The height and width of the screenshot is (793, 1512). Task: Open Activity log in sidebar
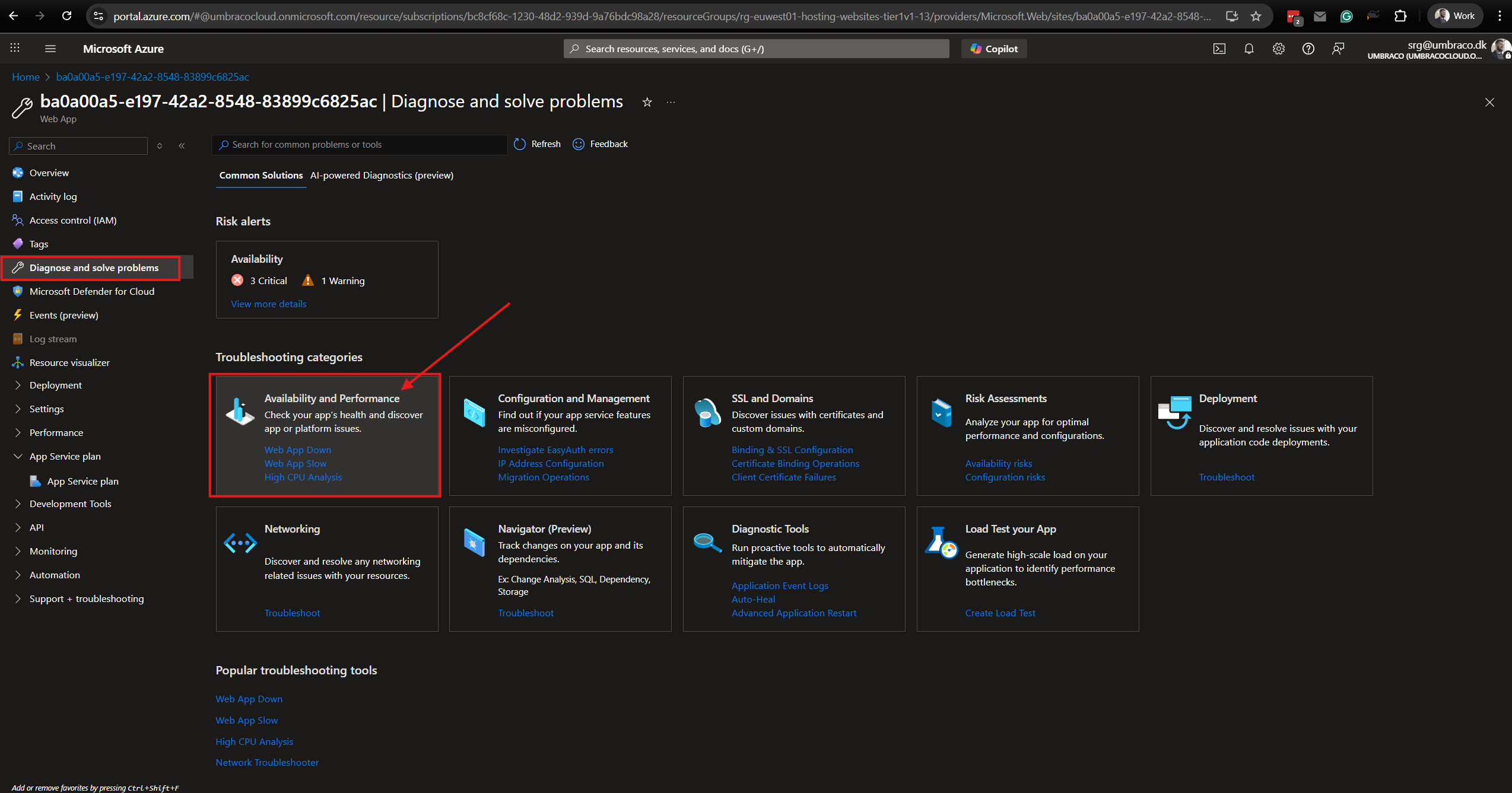click(x=53, y=196)
